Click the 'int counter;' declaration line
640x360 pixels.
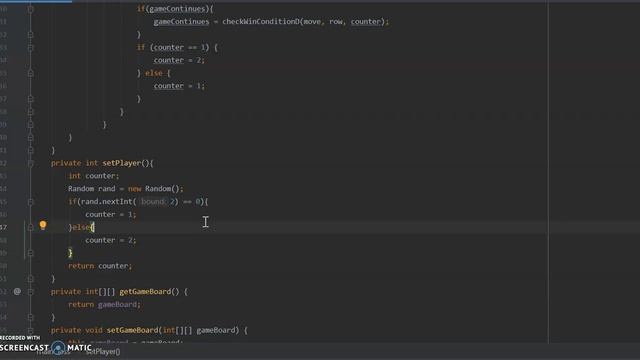[93, 176]
